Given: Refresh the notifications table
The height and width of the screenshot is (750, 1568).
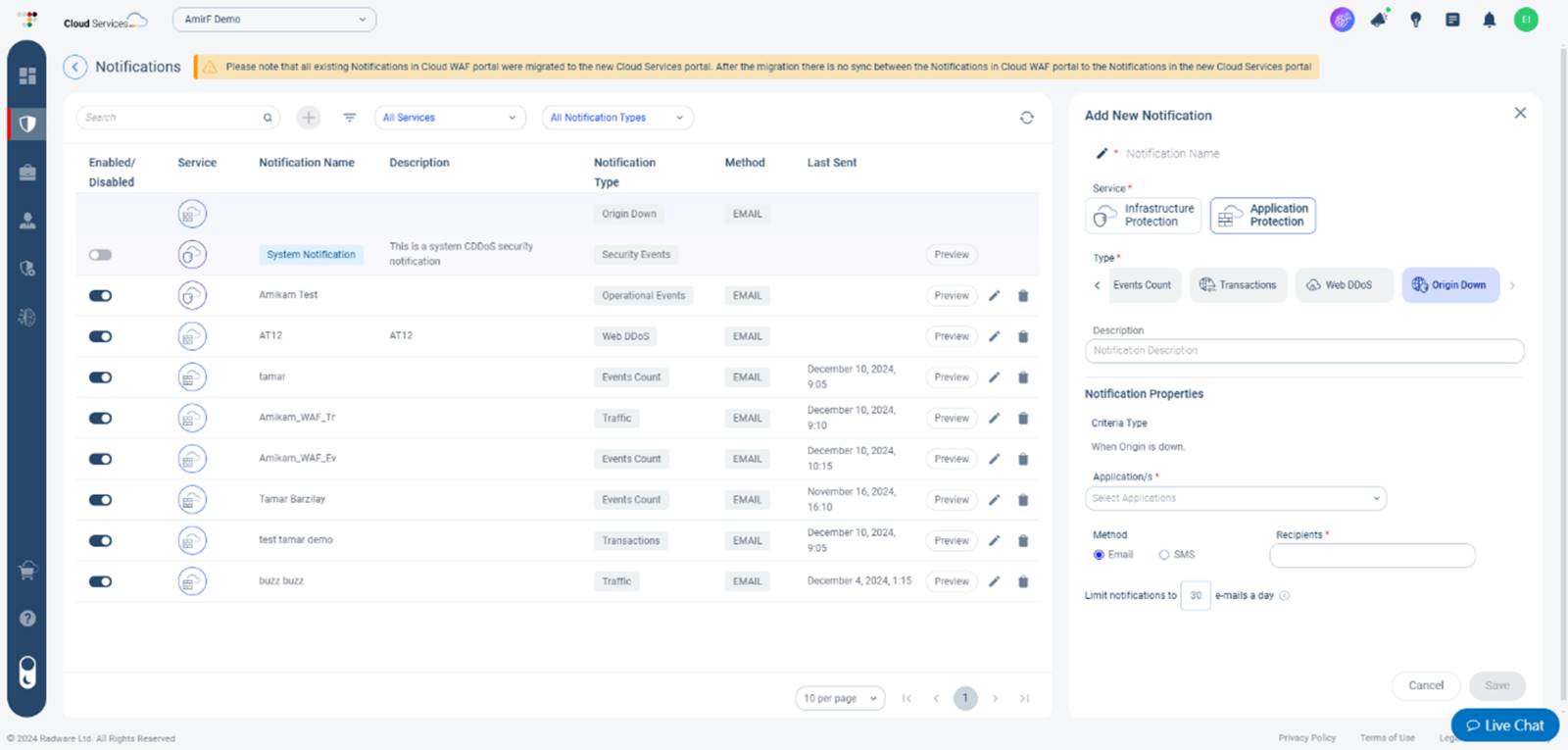Looking at the screenshot, I should coord(1026,118).
